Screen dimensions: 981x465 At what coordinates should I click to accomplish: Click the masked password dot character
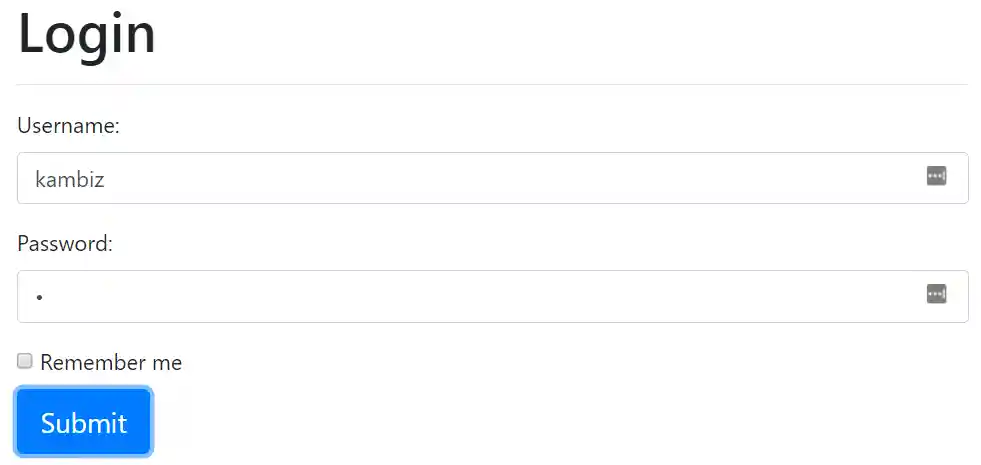pyautogui.click(x=40, y=297)
